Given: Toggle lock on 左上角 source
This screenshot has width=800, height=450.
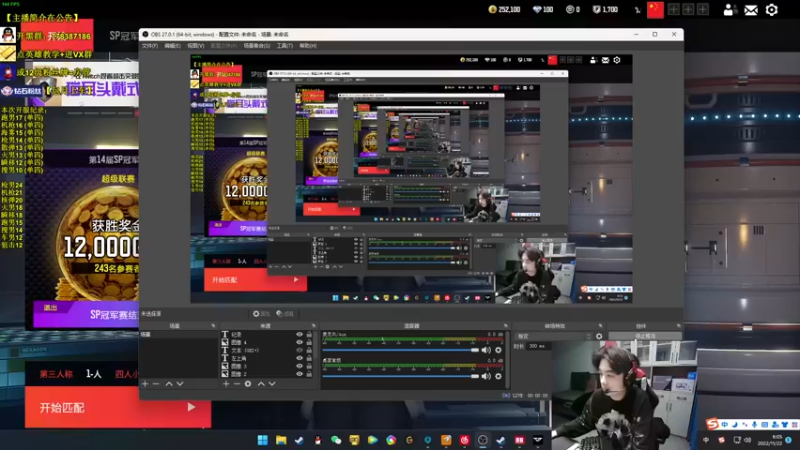Looking at the screenshot, I should (309, 358).
